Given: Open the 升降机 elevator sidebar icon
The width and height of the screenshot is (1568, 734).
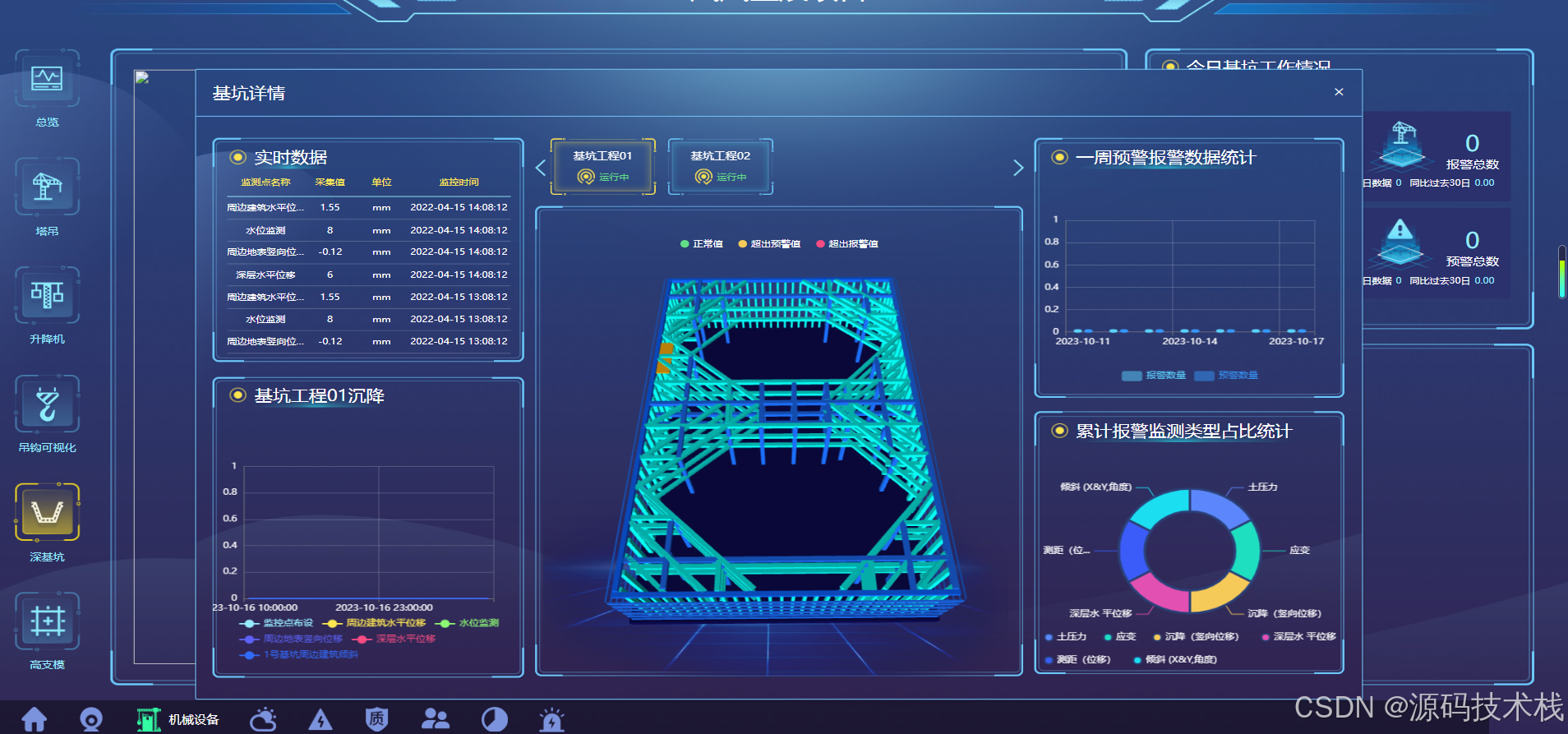Looking at the screenshot, I should point(47,295).
